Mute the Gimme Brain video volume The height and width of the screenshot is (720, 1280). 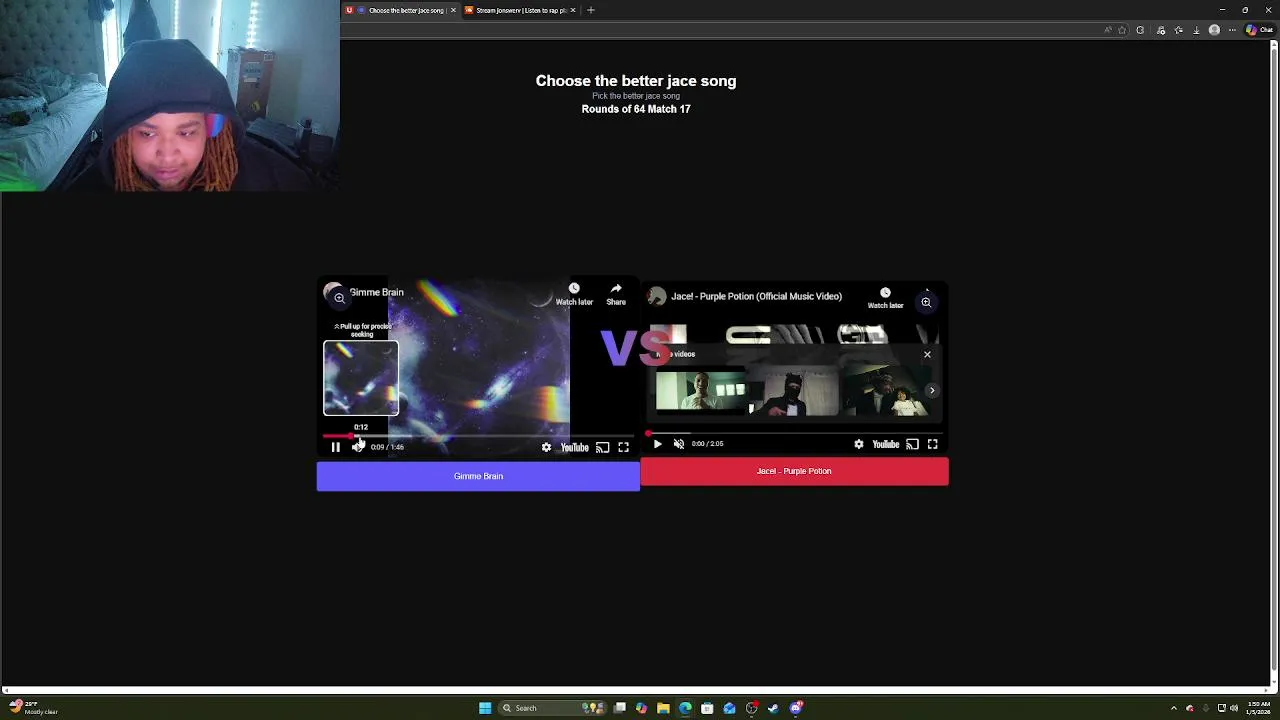pyautogui.click(x=358, y=447)
